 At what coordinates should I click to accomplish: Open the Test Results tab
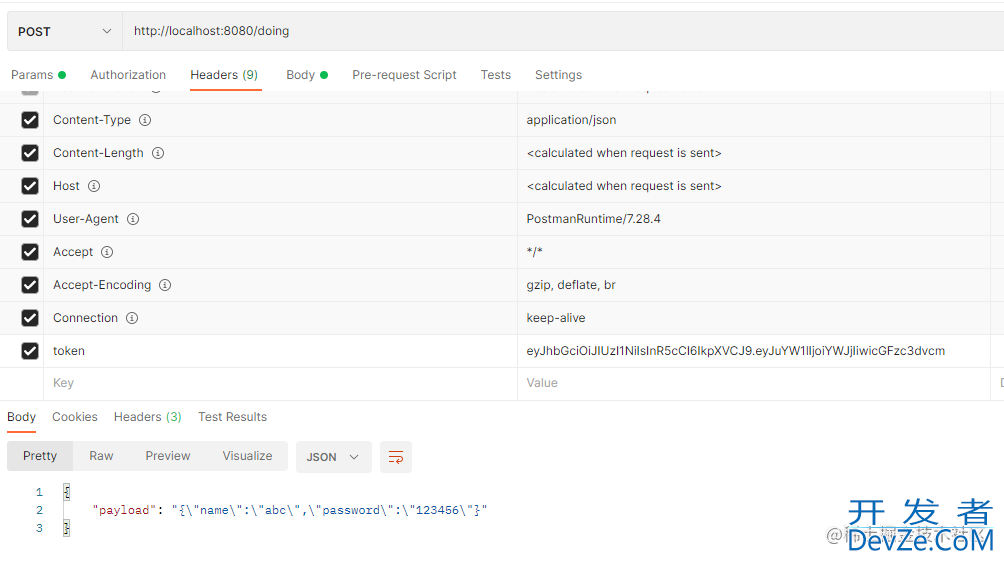click(232, 417)
